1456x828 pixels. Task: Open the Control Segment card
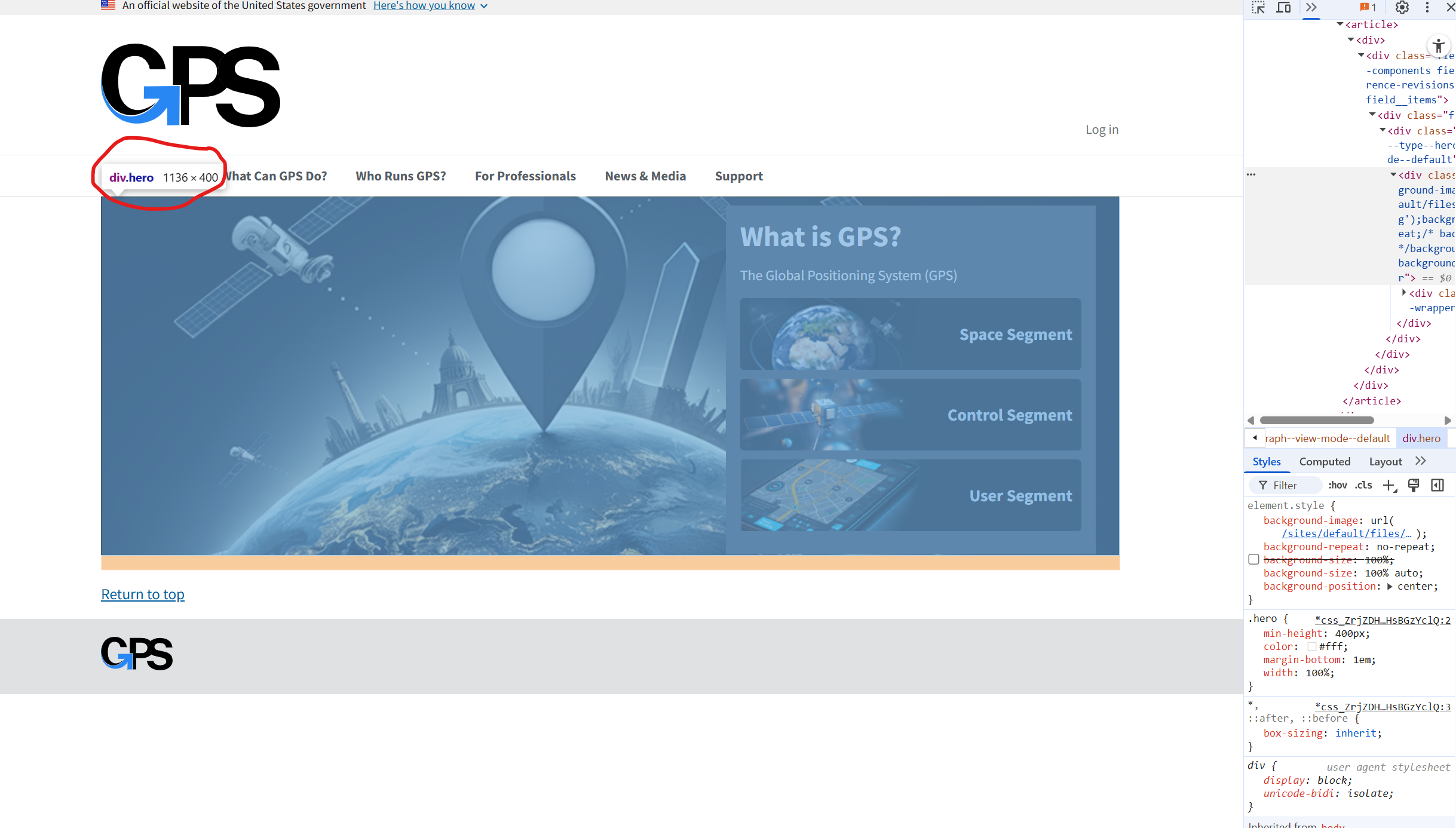point(911,415)
